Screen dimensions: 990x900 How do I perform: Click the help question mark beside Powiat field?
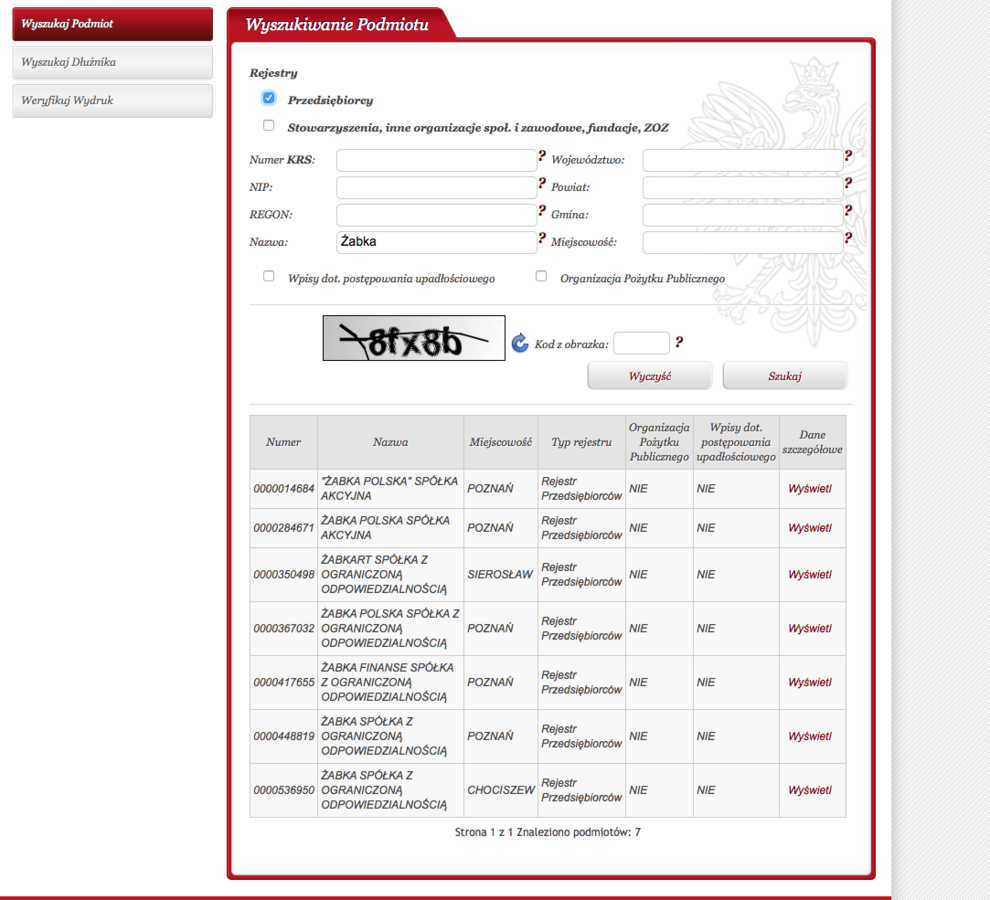pyautogui.click(x=848, y=183)
